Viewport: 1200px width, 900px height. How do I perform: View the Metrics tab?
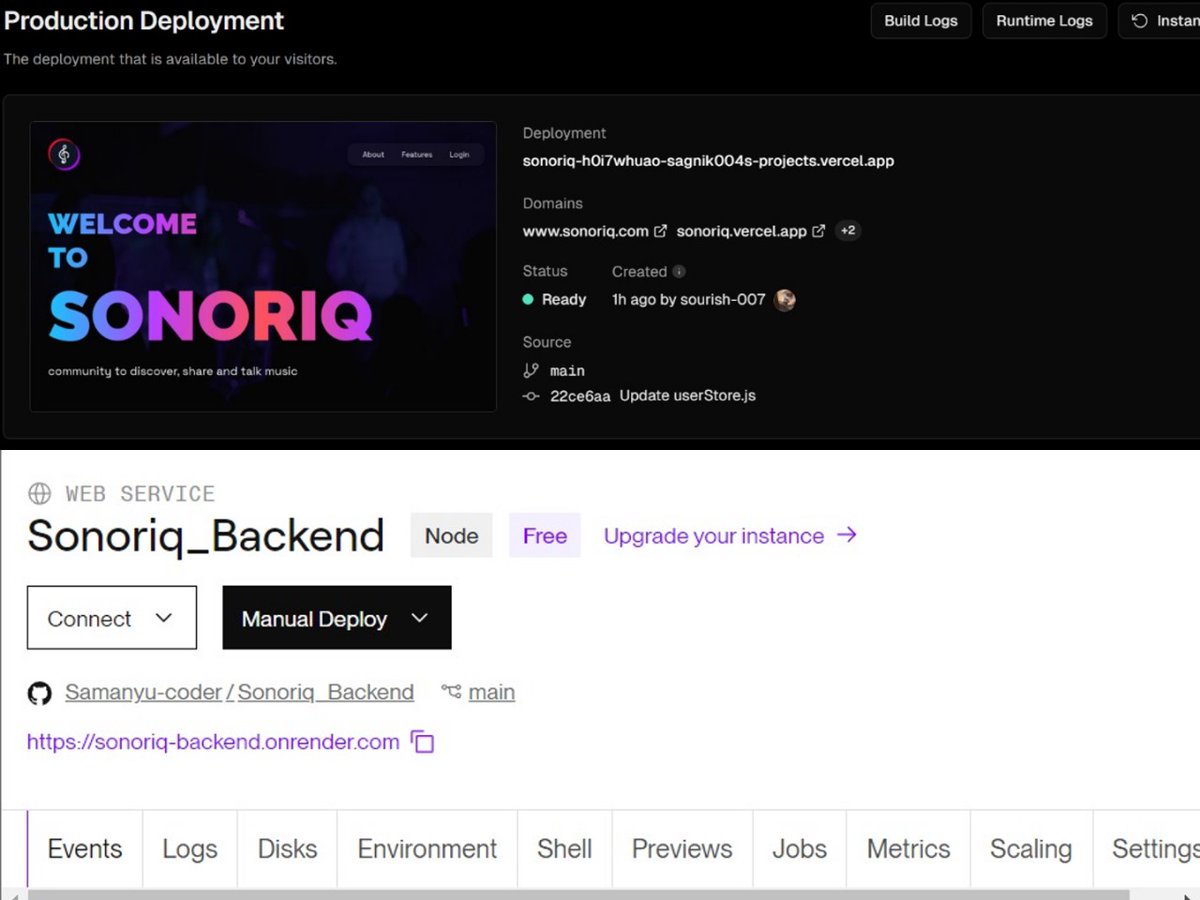point(908,849)
